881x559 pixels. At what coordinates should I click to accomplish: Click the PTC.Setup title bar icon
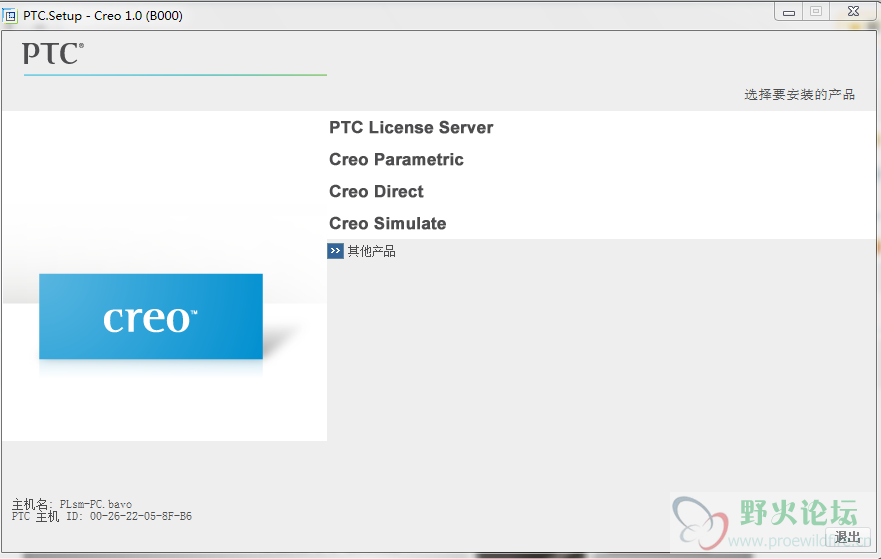10,16
